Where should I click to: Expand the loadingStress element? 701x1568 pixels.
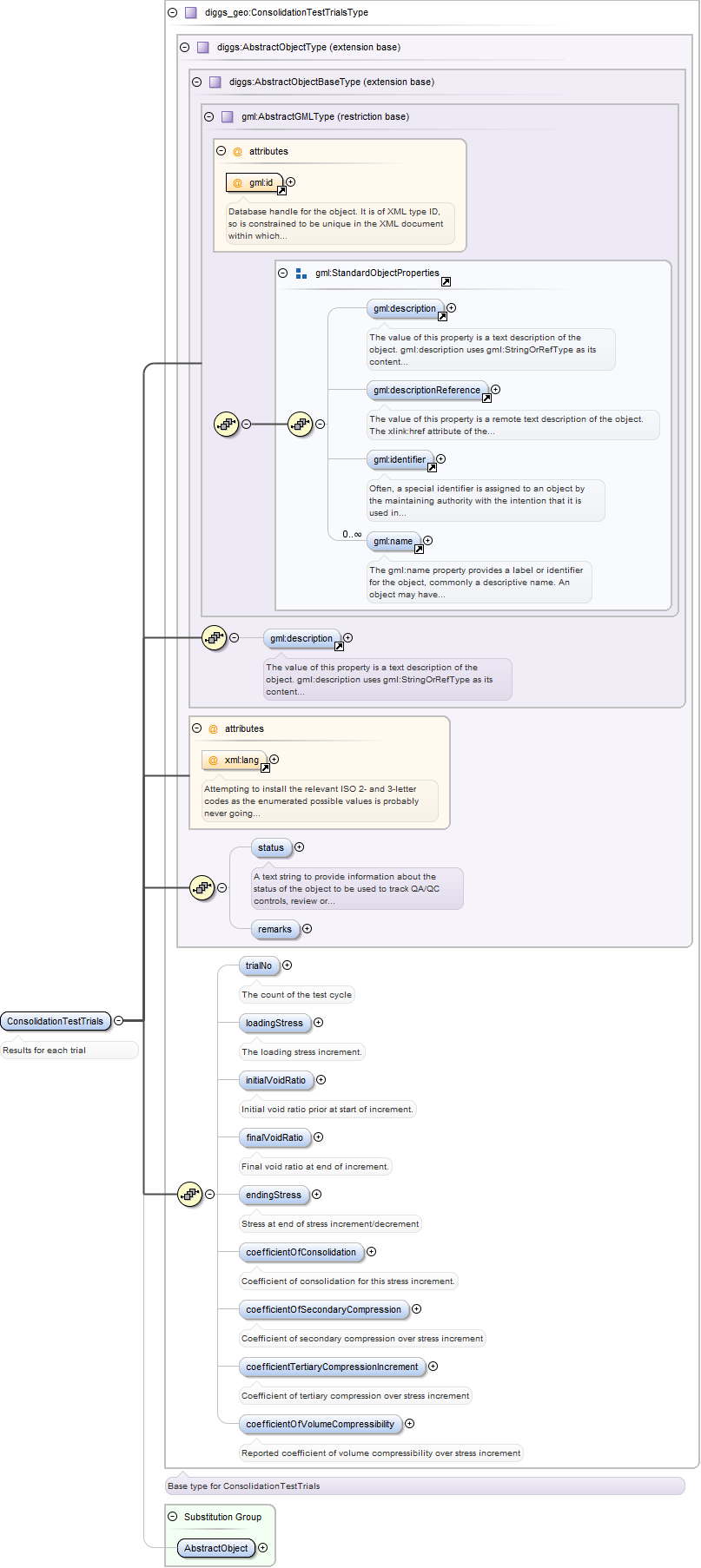point(318,1023)
